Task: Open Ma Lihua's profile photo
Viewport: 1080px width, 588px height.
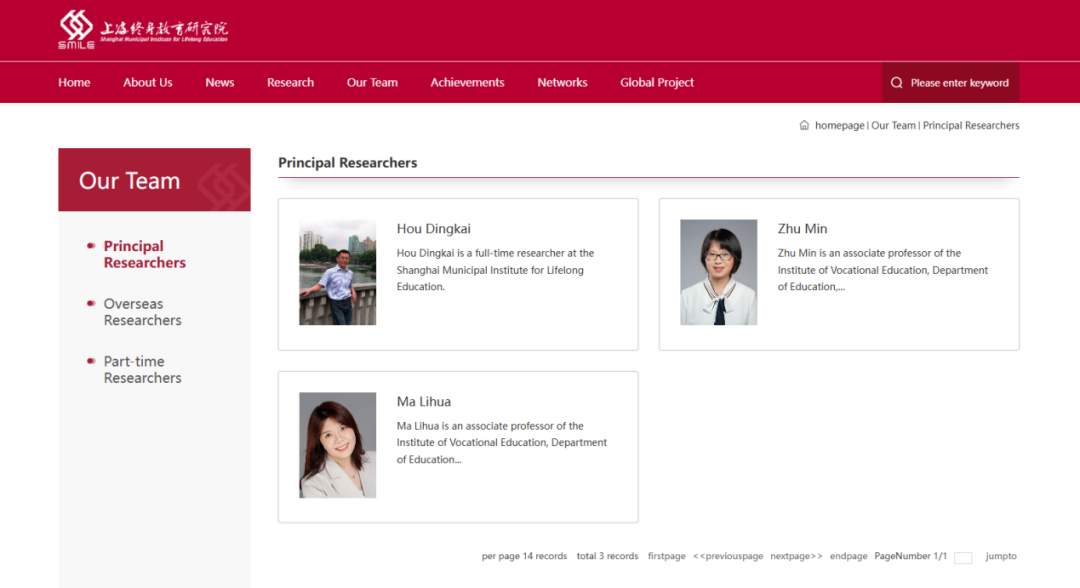Action: click(x=337, y=445)
